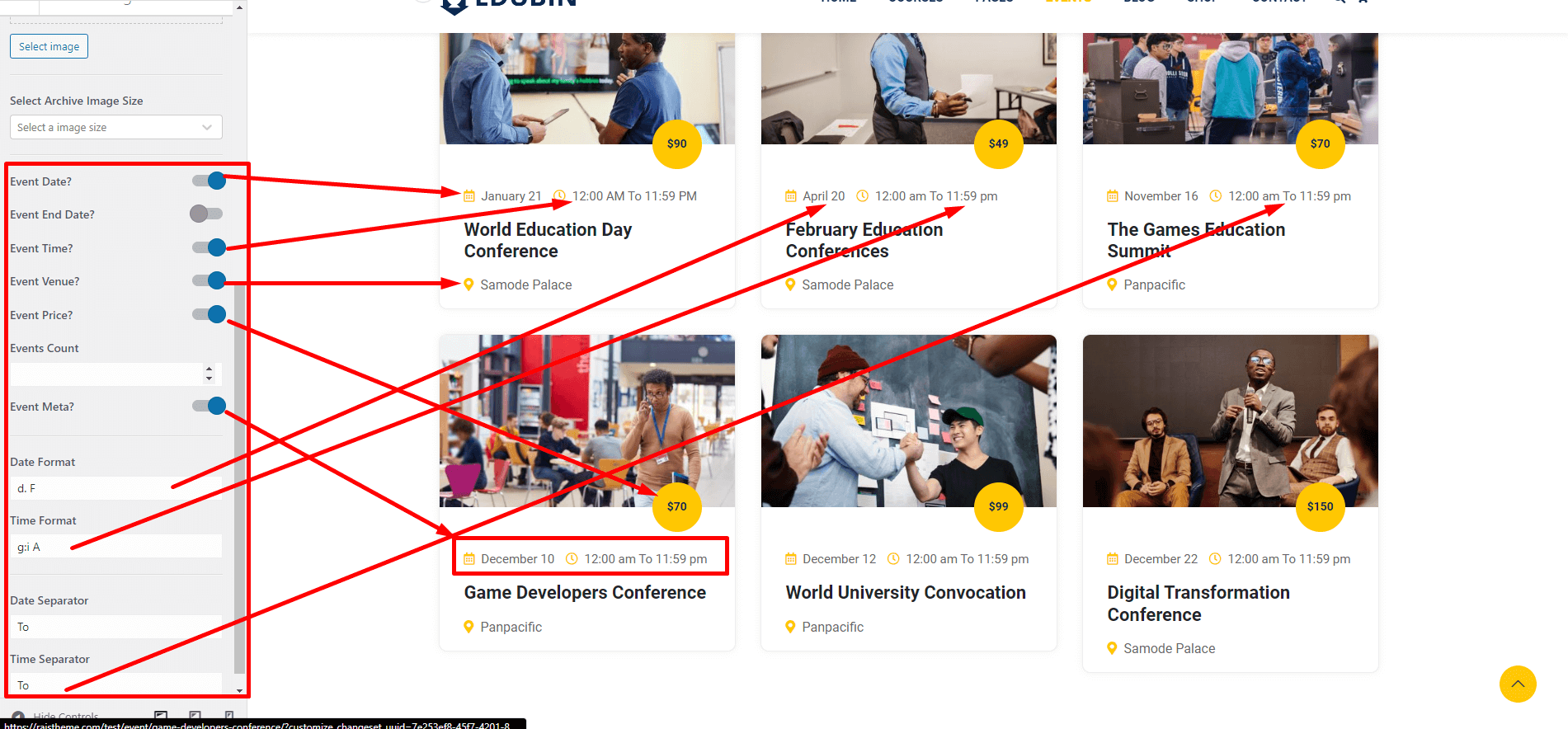This screenshot has width=1568, height=729.
Task: Enable the Event End Date toggle
Action: point(206,214)
